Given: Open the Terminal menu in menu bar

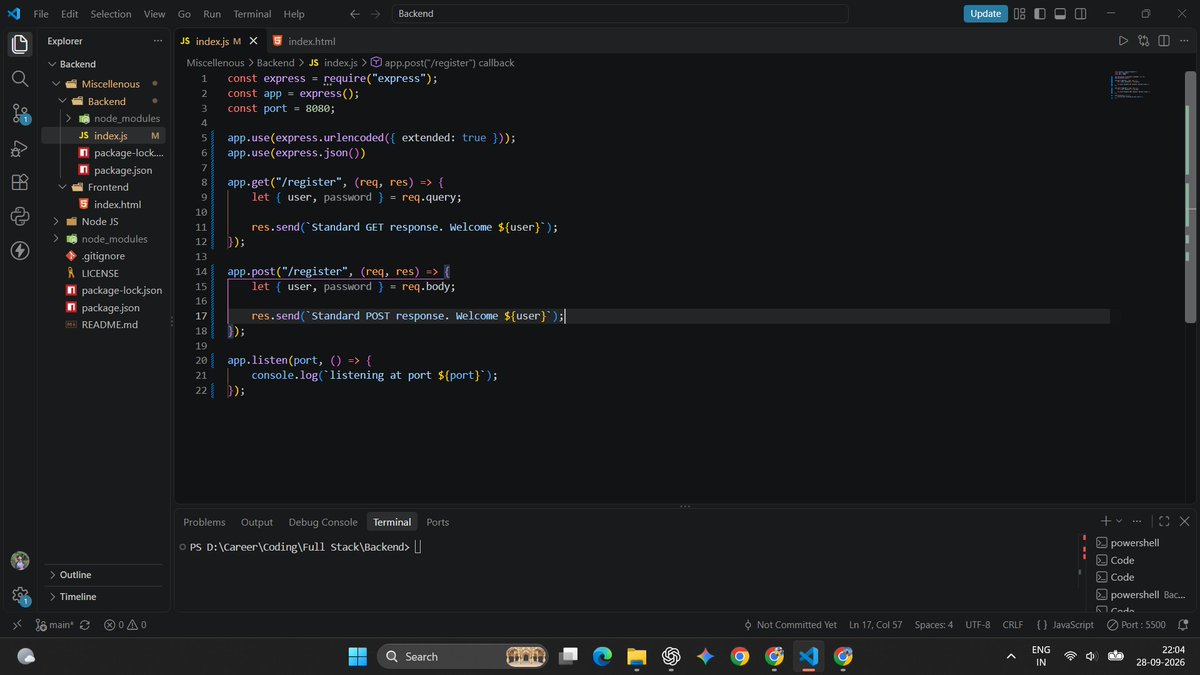Looking at the screenshot, I should [252, 14].
